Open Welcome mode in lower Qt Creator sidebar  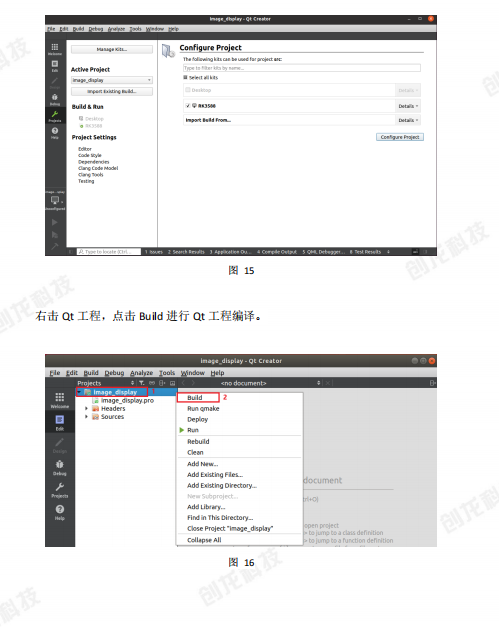point(60,400)
